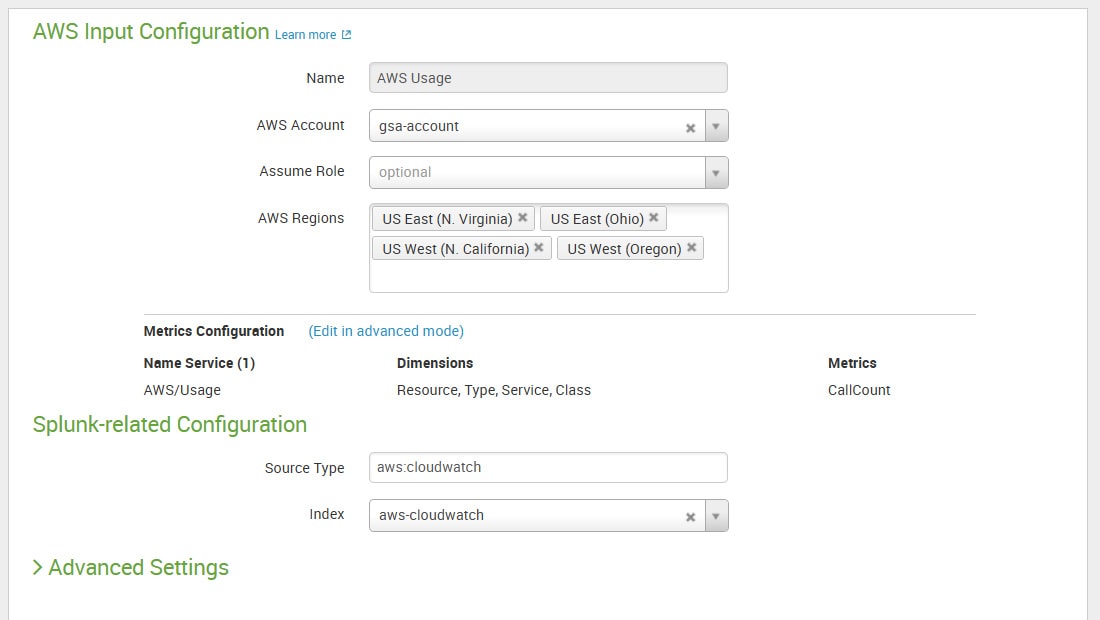The image size is (1100, 620).
Task: Remove the US East (Ohio) region tag
Action: coord(654,218)
